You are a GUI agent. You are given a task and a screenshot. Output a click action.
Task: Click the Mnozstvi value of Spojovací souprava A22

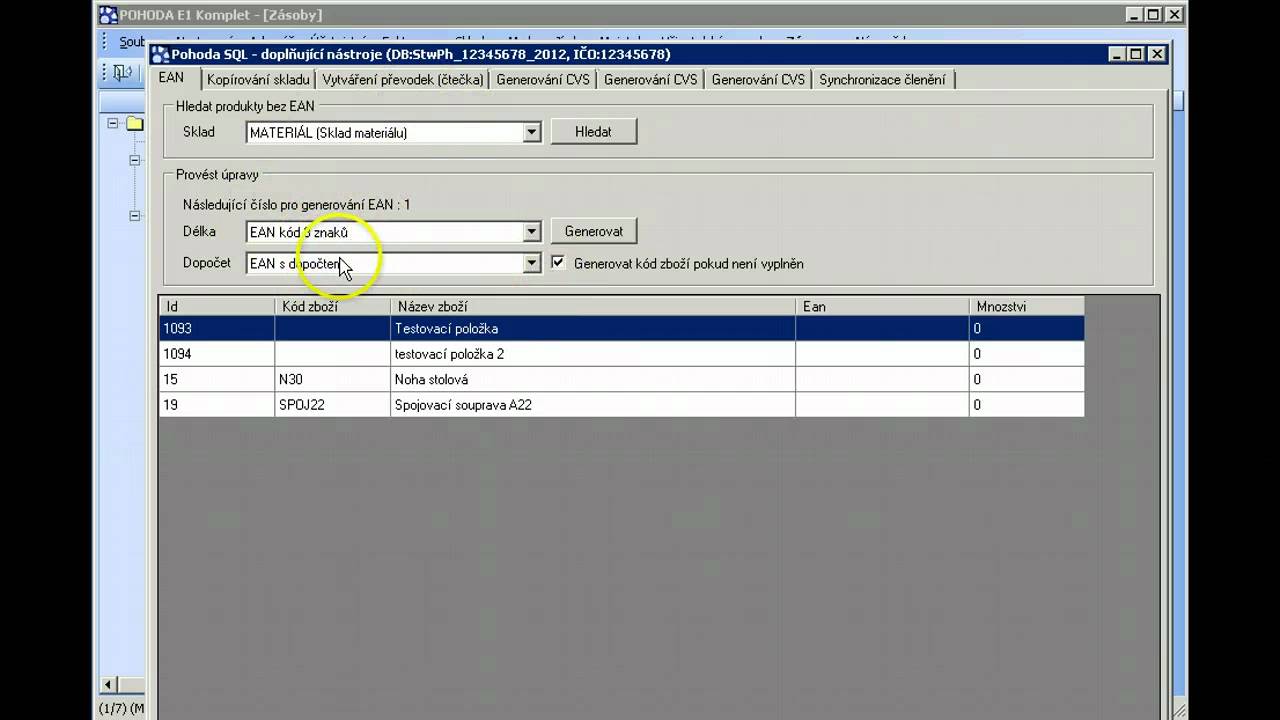tap(1026, 405)
